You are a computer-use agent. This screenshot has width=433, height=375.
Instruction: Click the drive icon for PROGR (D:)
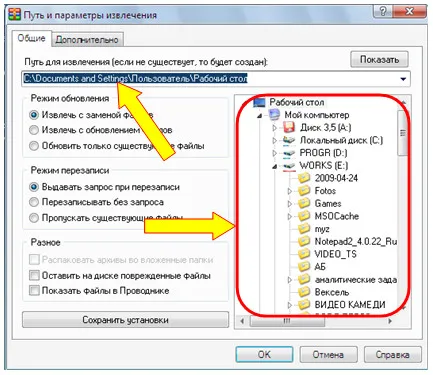click(x=289, y=153)
